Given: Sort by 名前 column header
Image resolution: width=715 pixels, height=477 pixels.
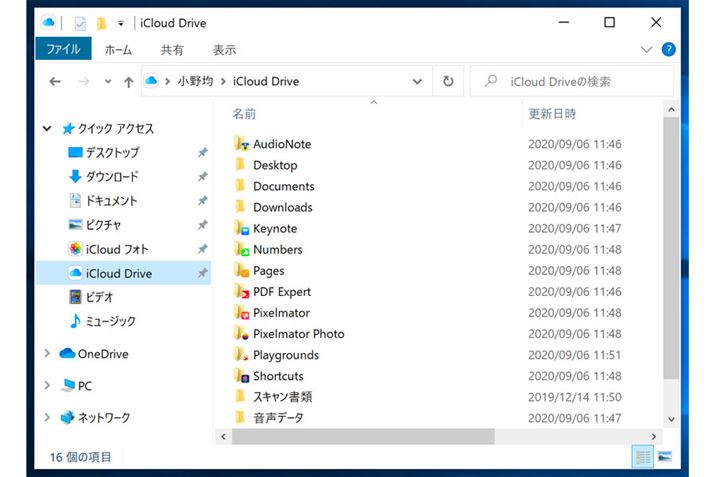Looking at the screenshot, I should point(245,114).
